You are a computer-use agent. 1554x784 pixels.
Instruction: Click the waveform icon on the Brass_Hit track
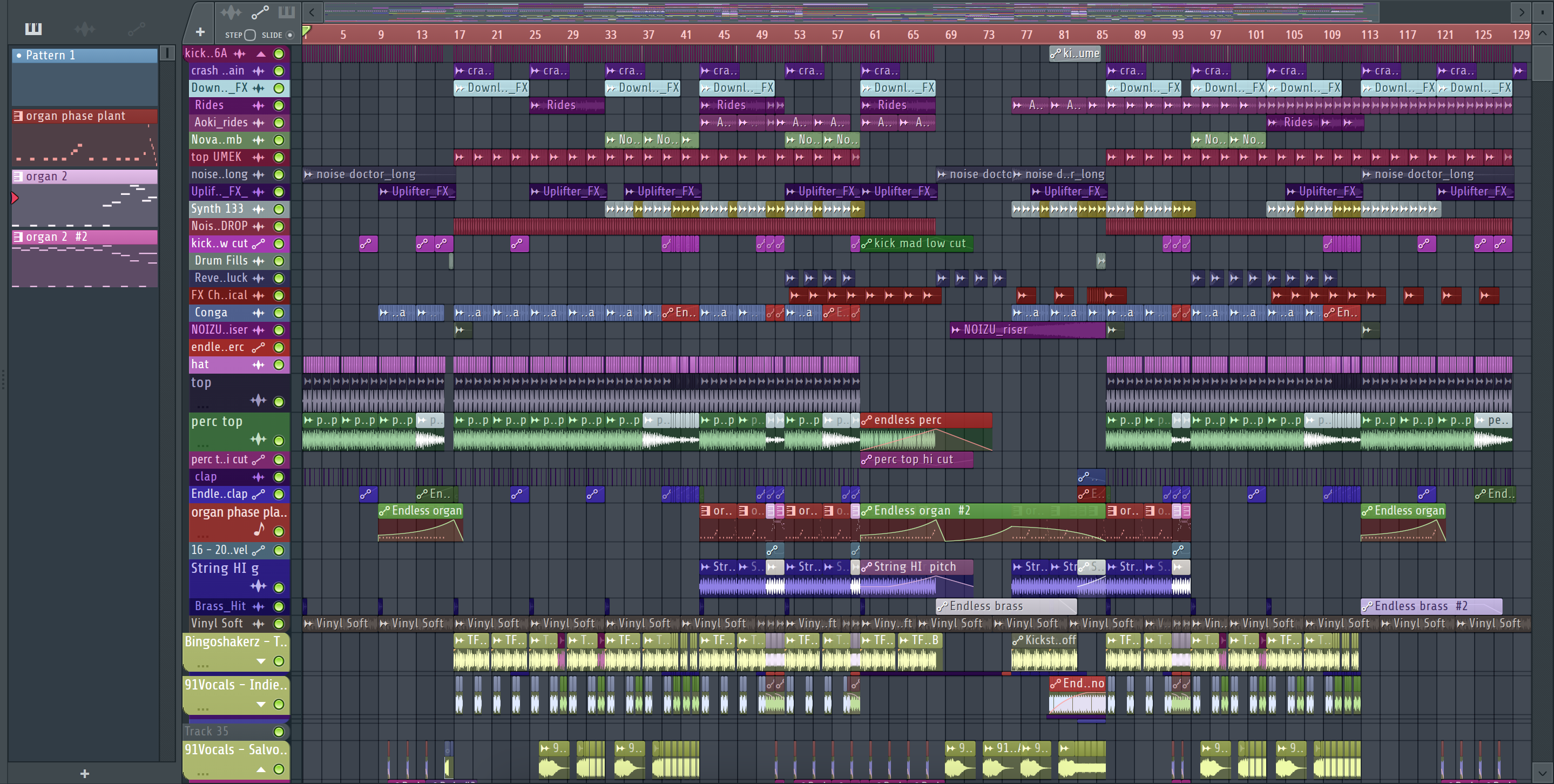[258, 606]
